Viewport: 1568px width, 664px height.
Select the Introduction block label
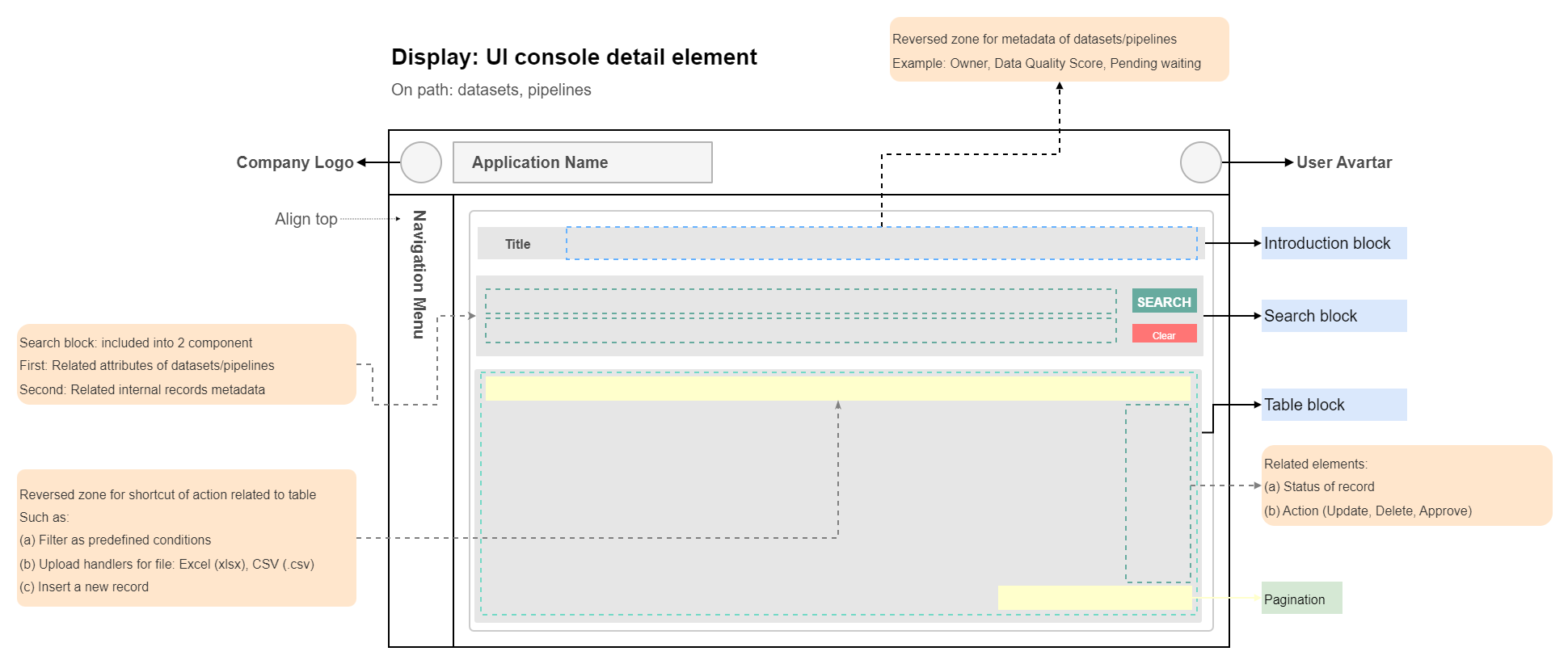pyautogui.click(x=1334, y=243)
